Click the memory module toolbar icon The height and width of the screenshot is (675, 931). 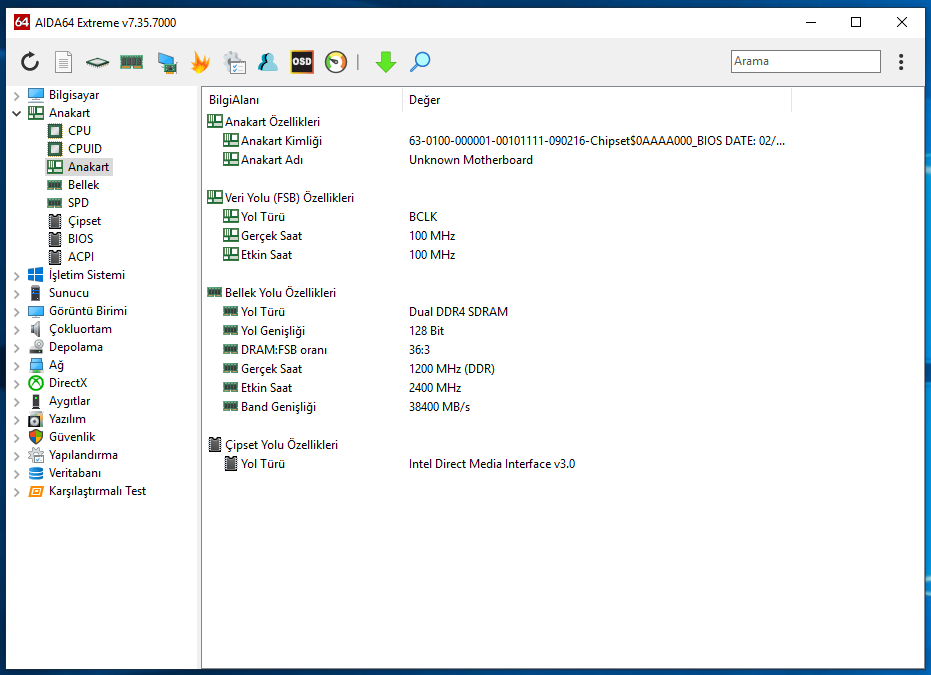pos(131,62)
